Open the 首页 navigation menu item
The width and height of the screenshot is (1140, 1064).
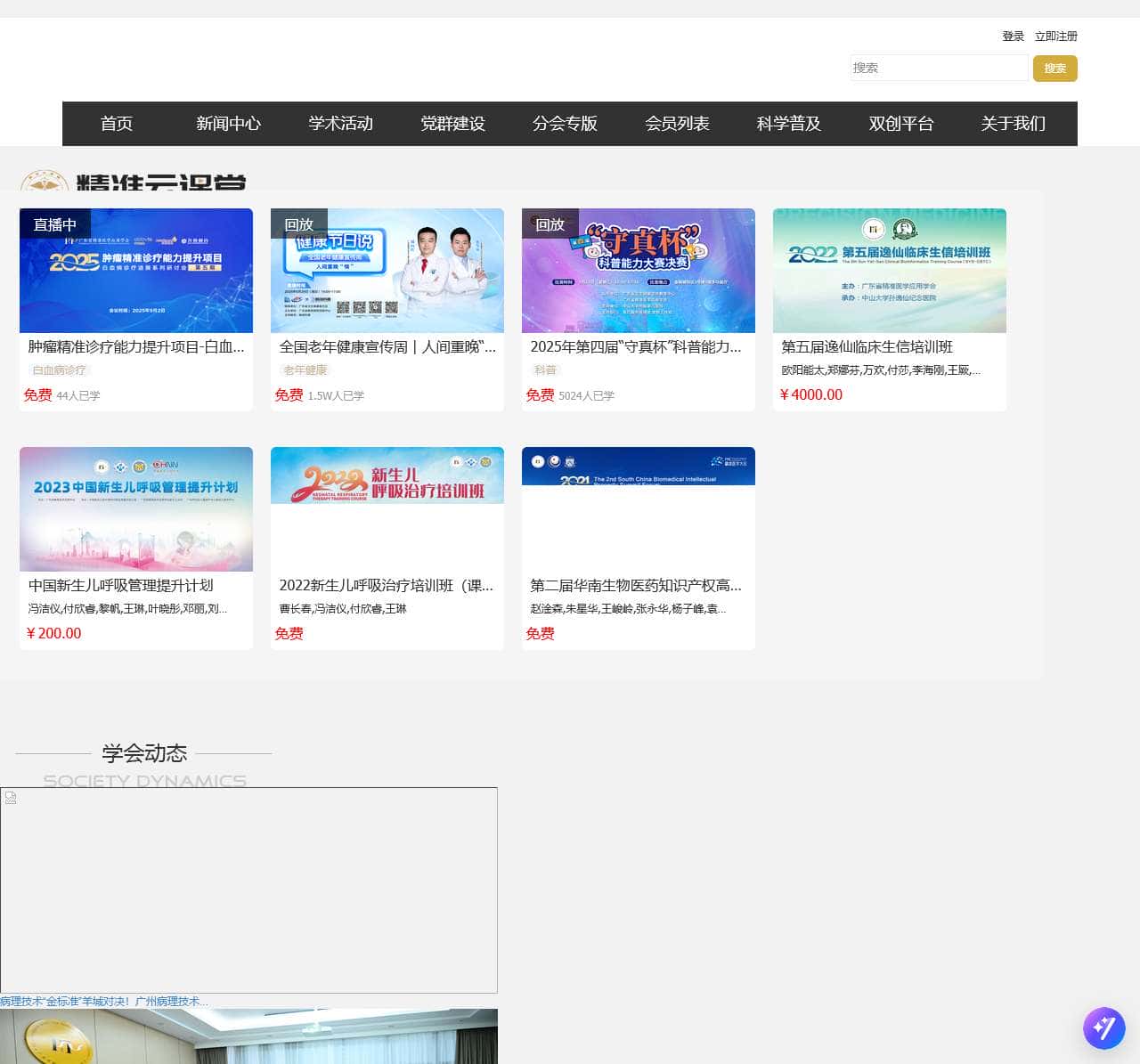pyautogui.click(x=117, y=124)
